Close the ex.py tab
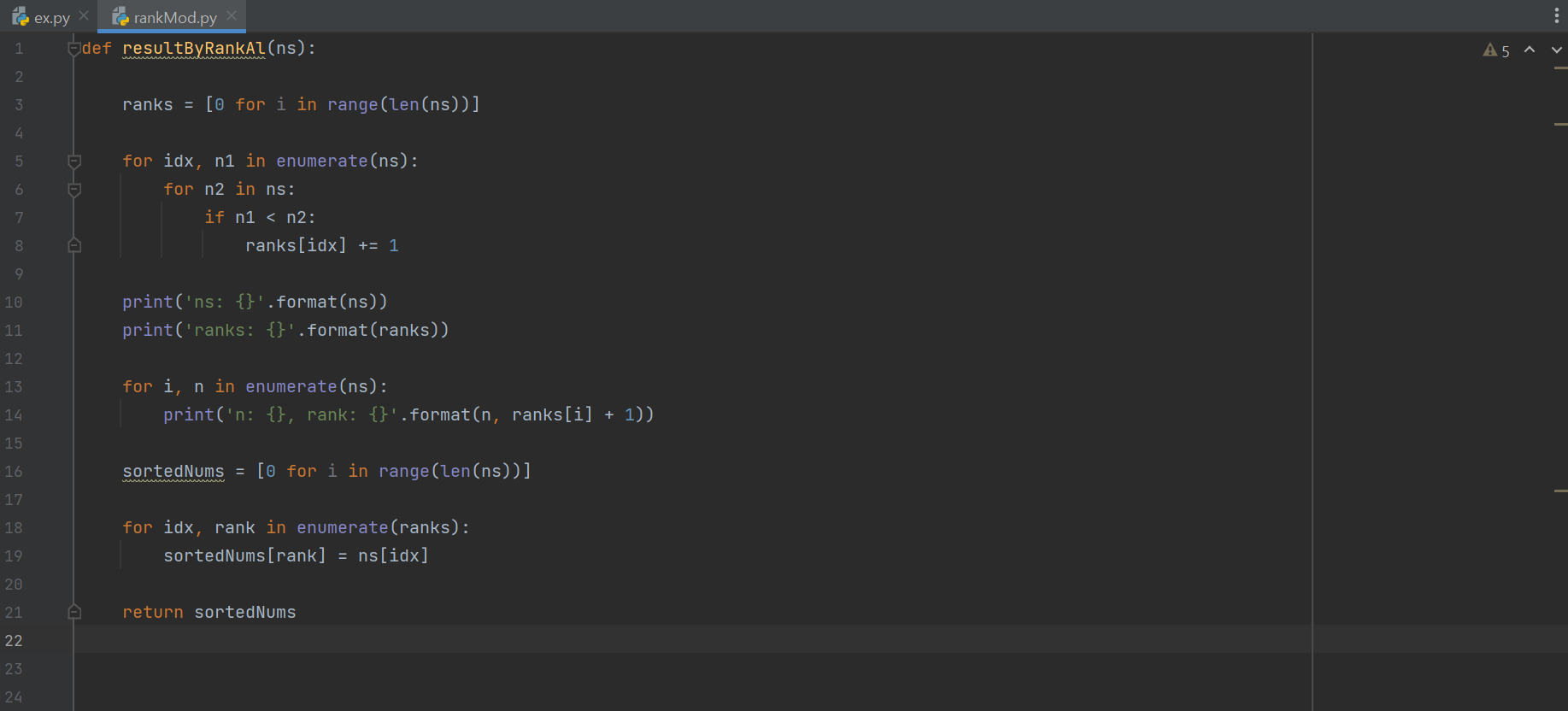Screen dimensions: 1568x711 pyautogui.click(x=84, y=16)
